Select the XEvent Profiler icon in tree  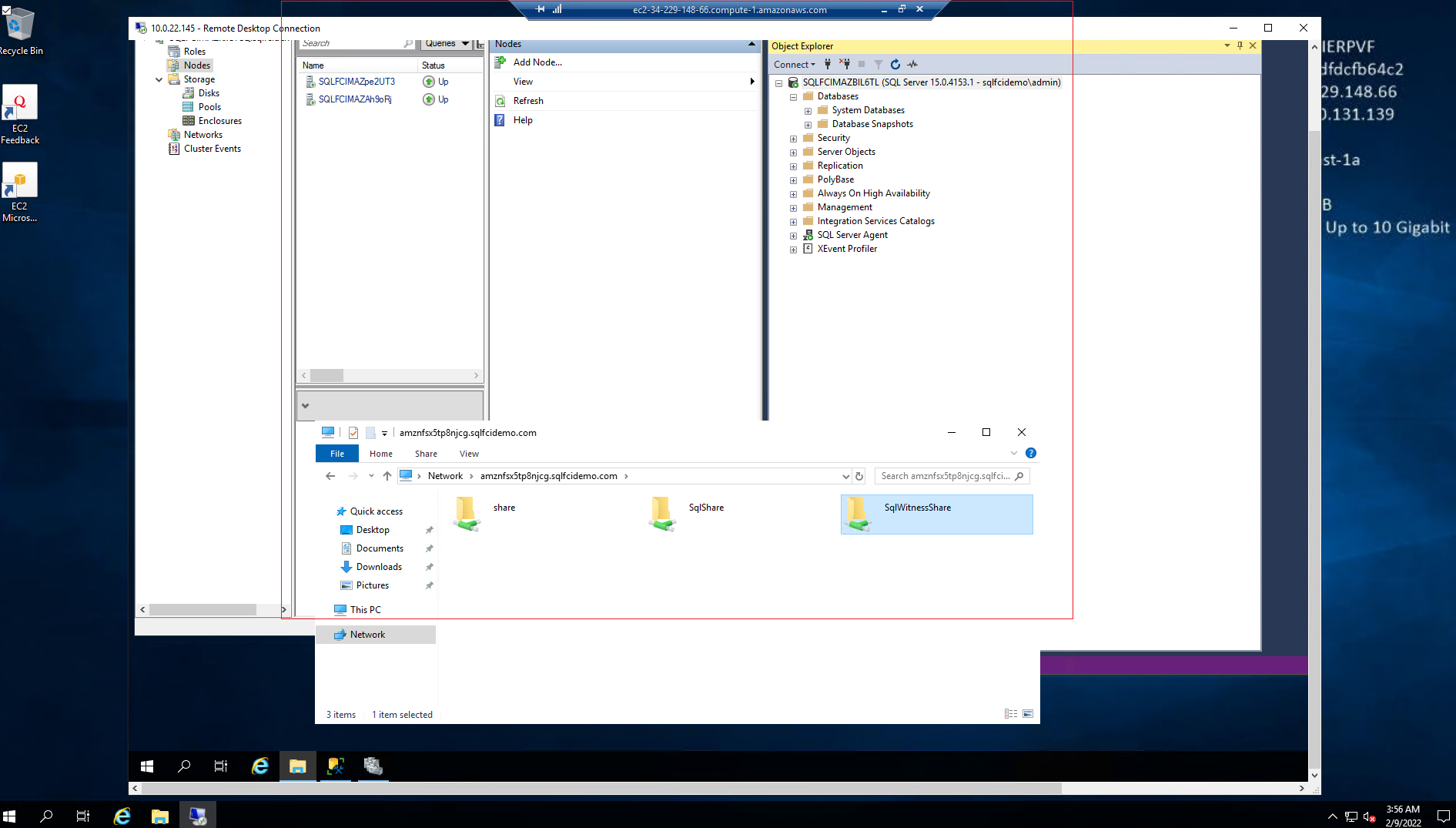[808, 249]
